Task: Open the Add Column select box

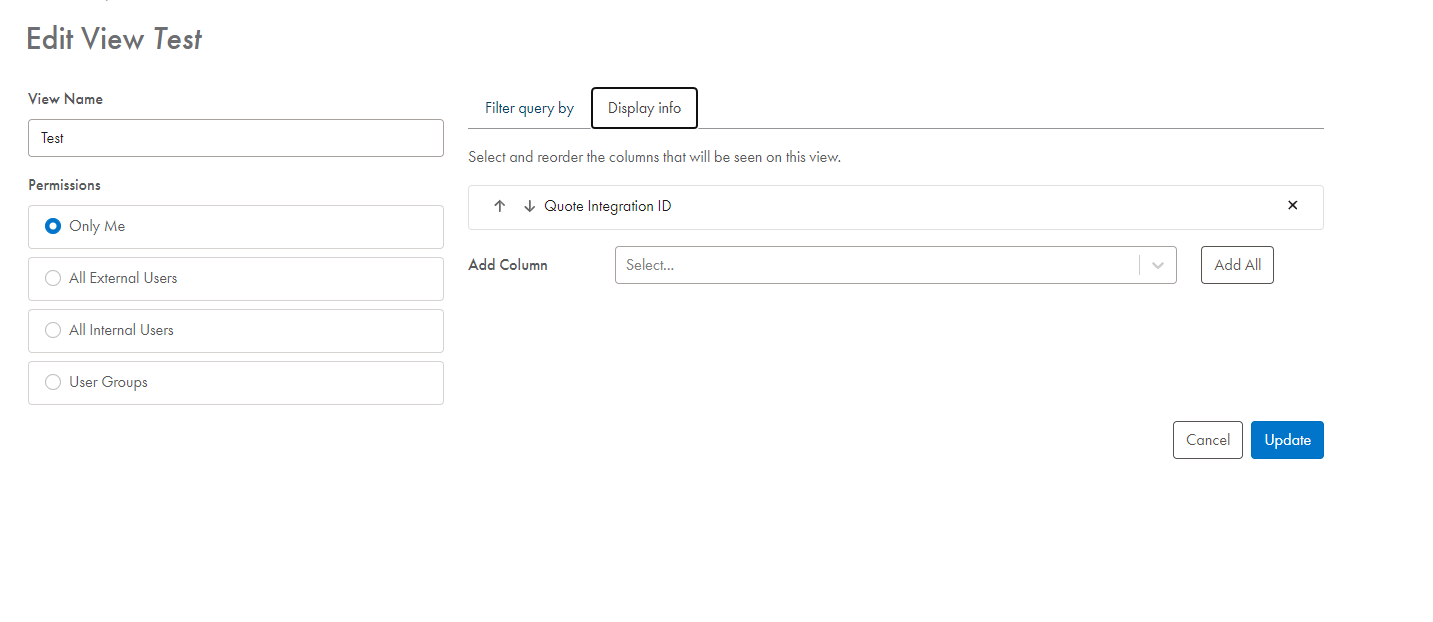Action: pyautogui.click(x=875, y=265)
